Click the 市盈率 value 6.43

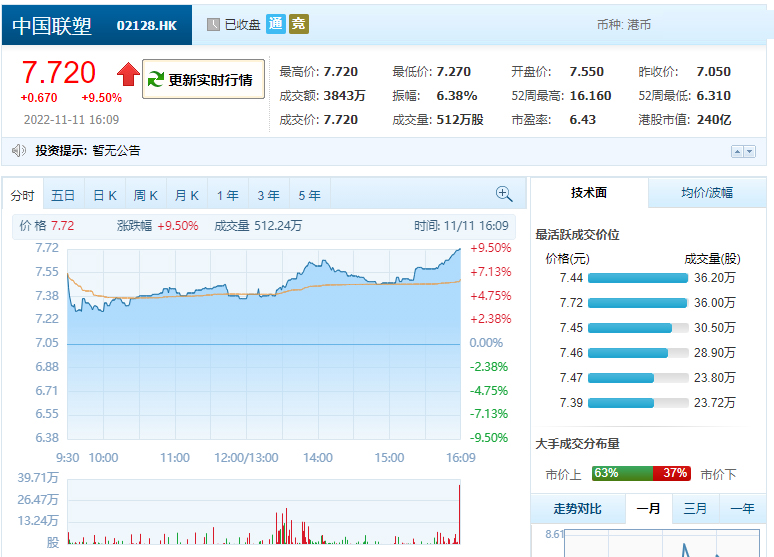pos(582,119)
